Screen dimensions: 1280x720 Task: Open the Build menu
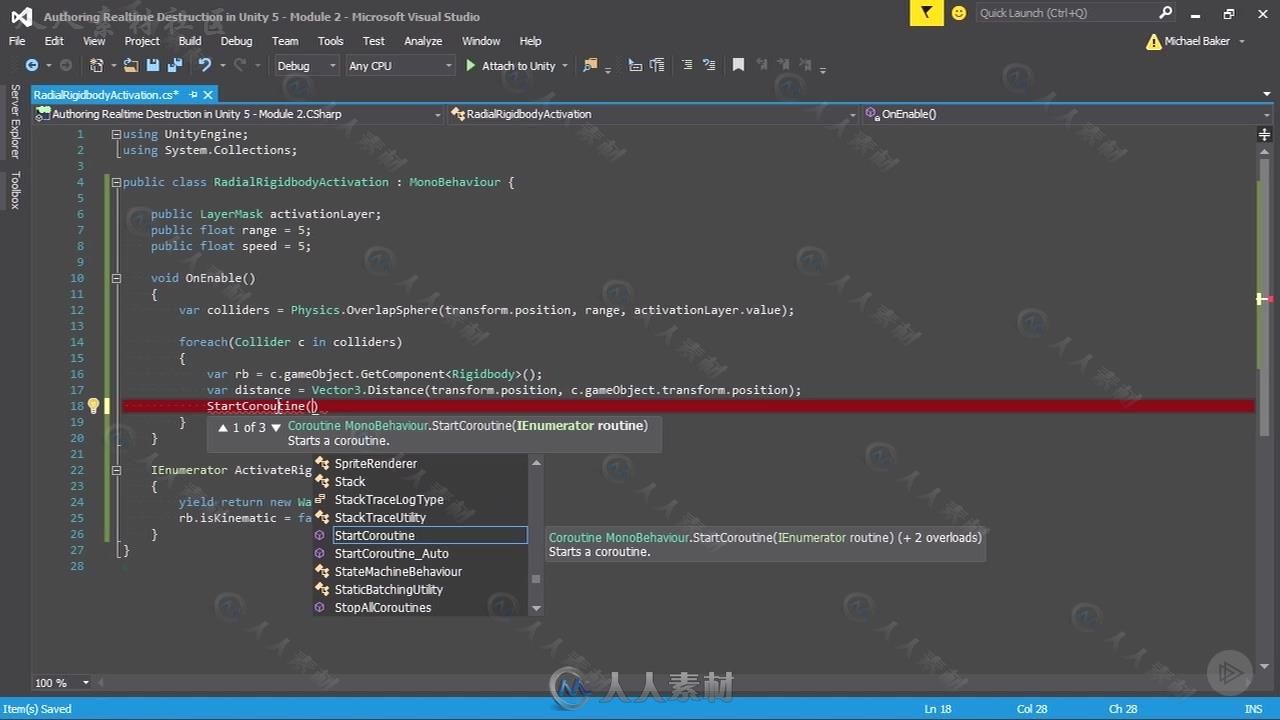click(190, 41)
